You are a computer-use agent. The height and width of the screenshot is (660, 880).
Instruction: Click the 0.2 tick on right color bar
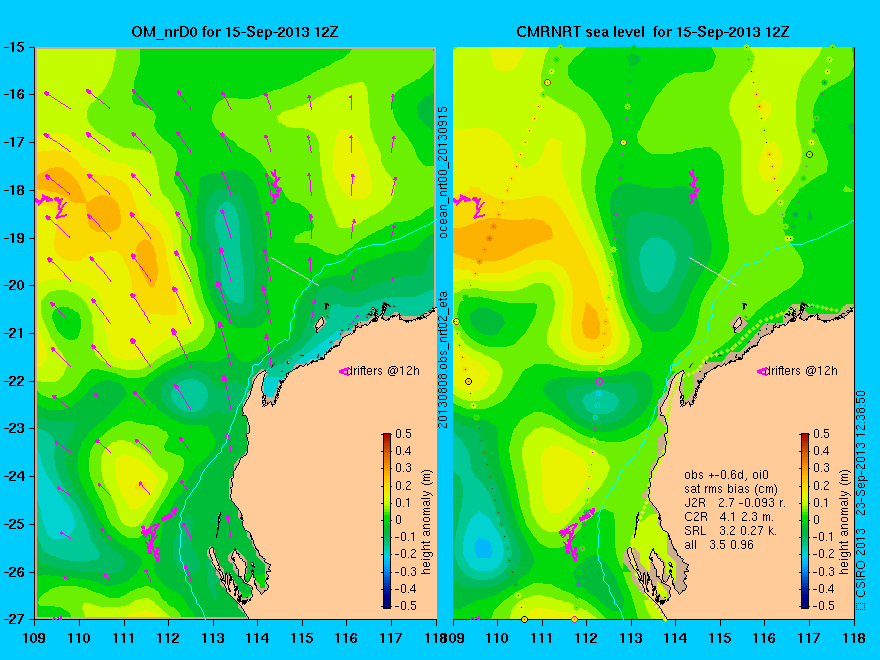821,485
